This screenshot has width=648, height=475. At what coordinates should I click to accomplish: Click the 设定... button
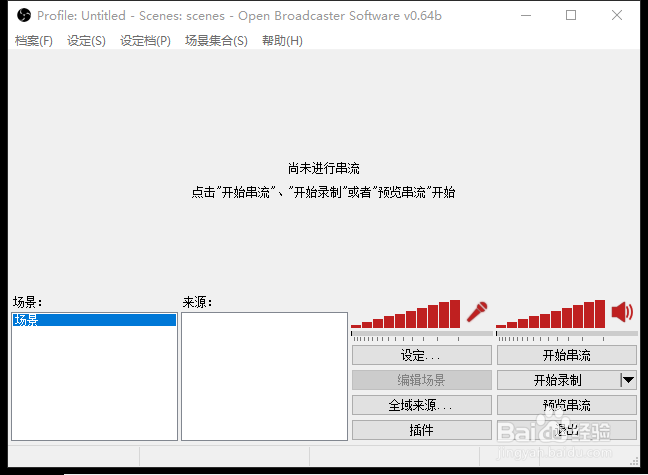click(422, 355)
